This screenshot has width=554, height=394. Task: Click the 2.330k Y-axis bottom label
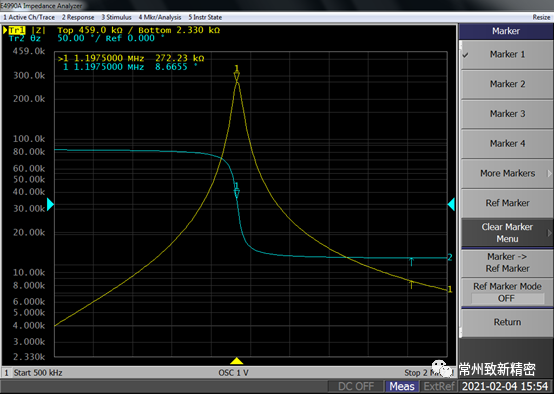pos(29,357)
